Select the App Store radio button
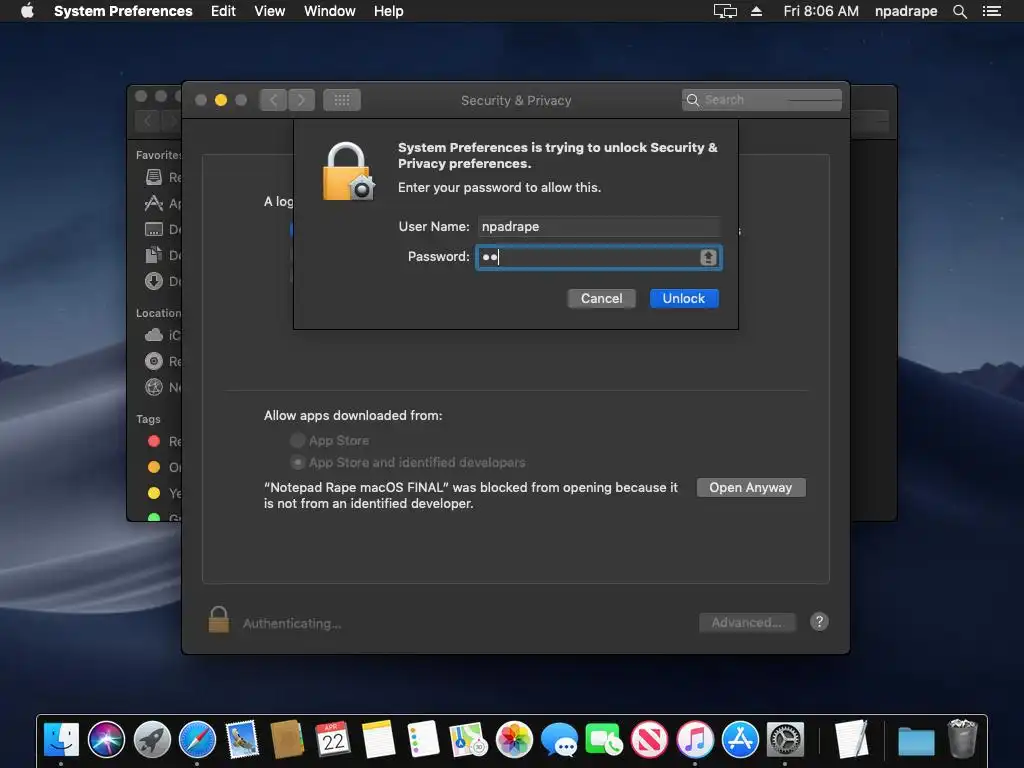1024x768 pixels. (298, 440)
